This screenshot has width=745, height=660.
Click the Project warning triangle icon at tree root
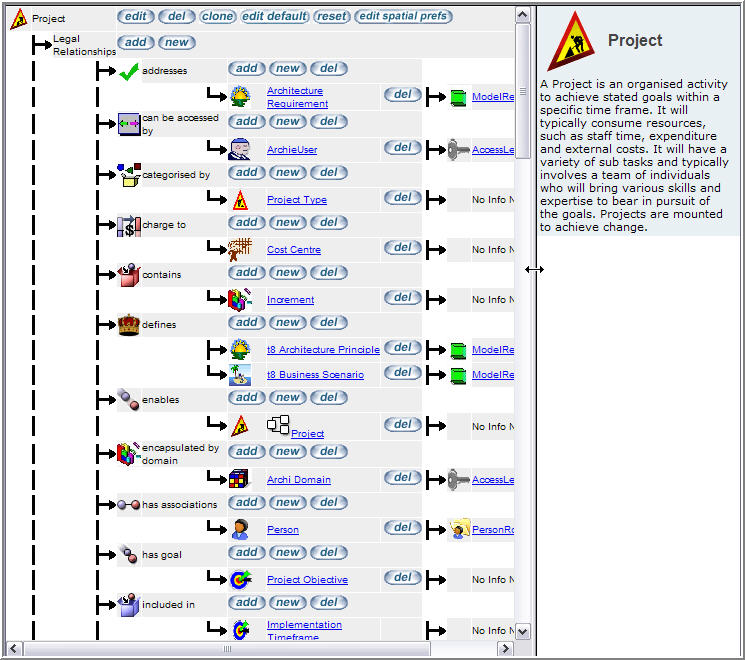(18, 18)
